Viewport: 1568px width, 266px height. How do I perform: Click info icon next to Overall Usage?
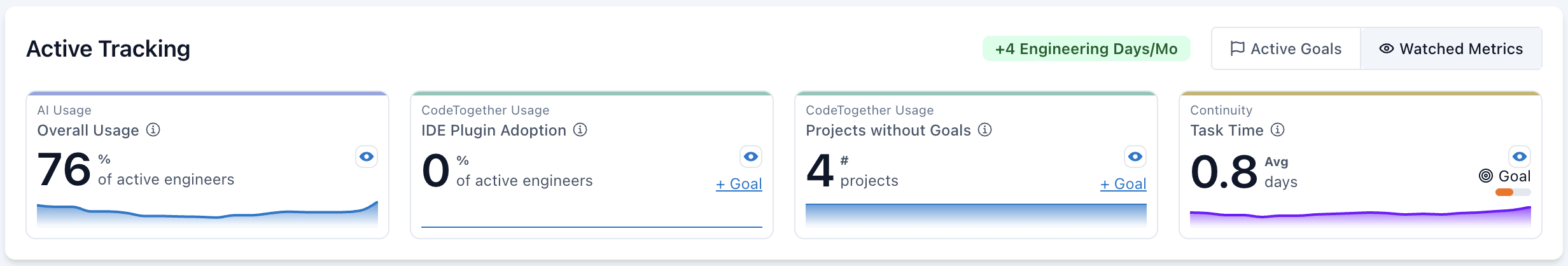coord(153,130)
